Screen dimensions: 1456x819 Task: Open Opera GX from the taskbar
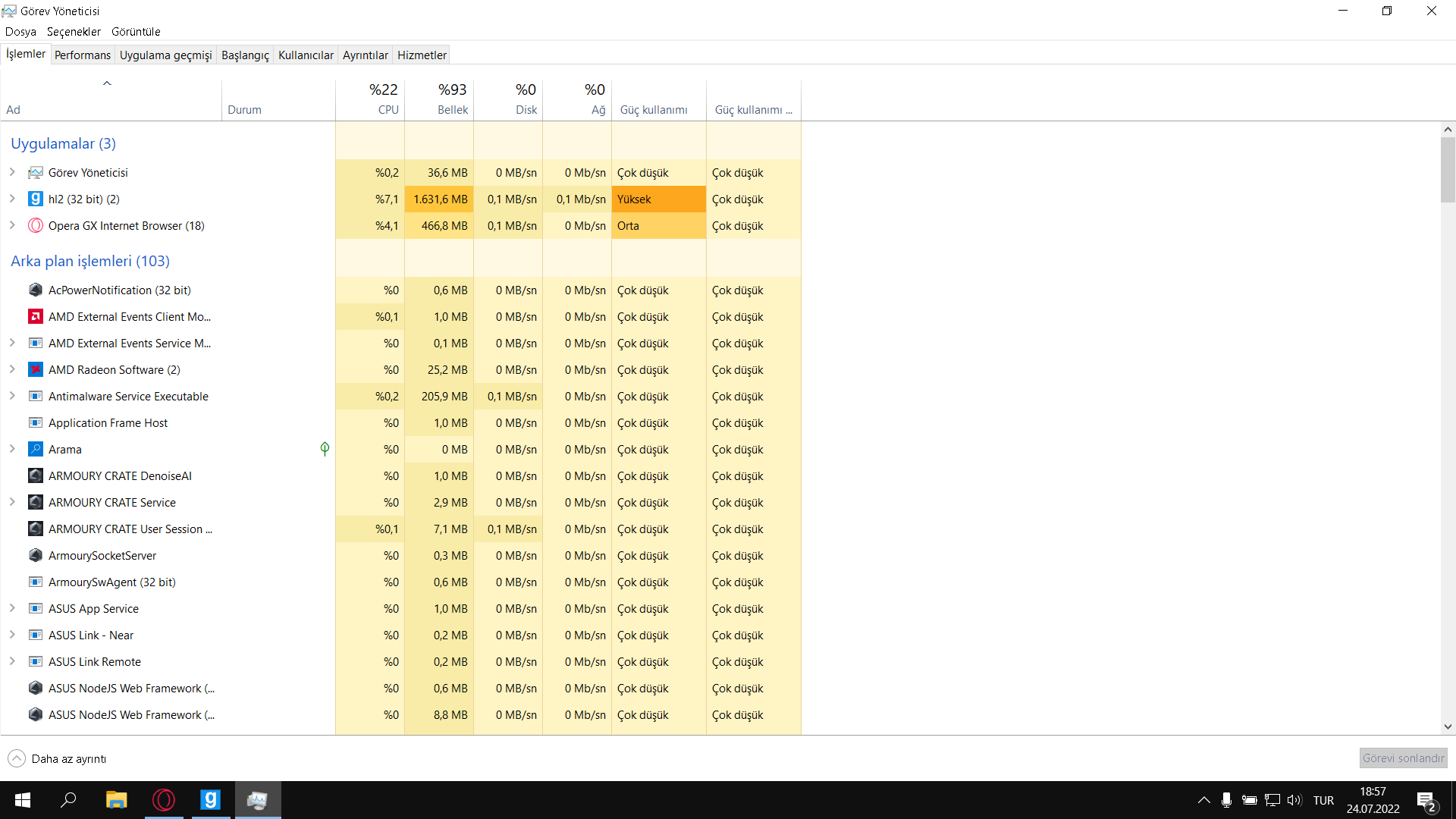point(164,800)
